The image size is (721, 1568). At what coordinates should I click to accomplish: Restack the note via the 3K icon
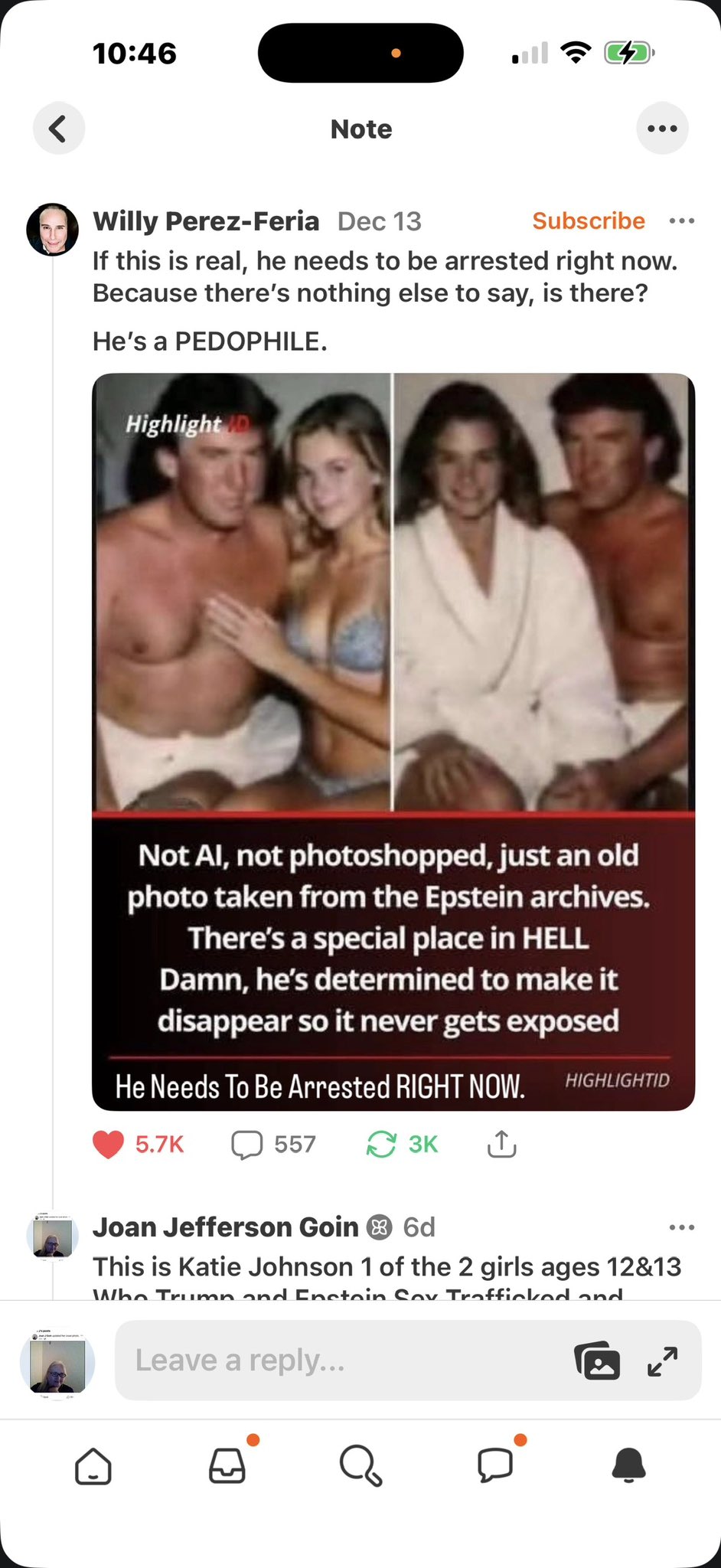click(x=381, y=1145)
